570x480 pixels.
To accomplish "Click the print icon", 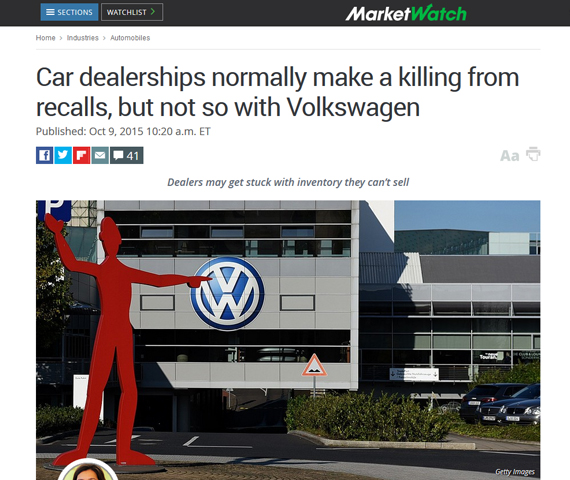I will 533,154.
